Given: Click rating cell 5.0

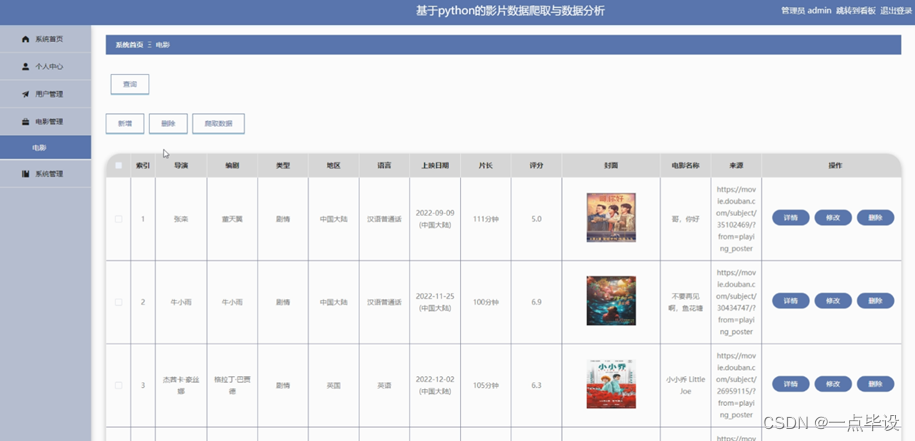Looking at the screenshot, I should pyautogui.click(x=536, y=219).
